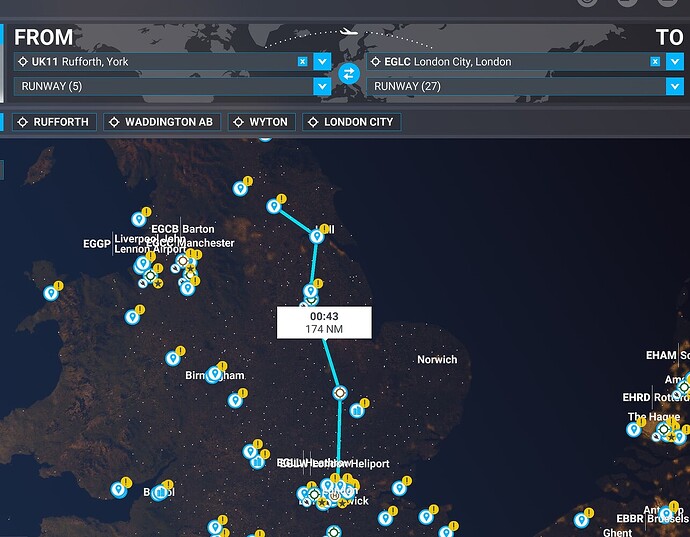Click the Rufforth departure pin on map
690x537 pixels.
click(x=274, y=206)
